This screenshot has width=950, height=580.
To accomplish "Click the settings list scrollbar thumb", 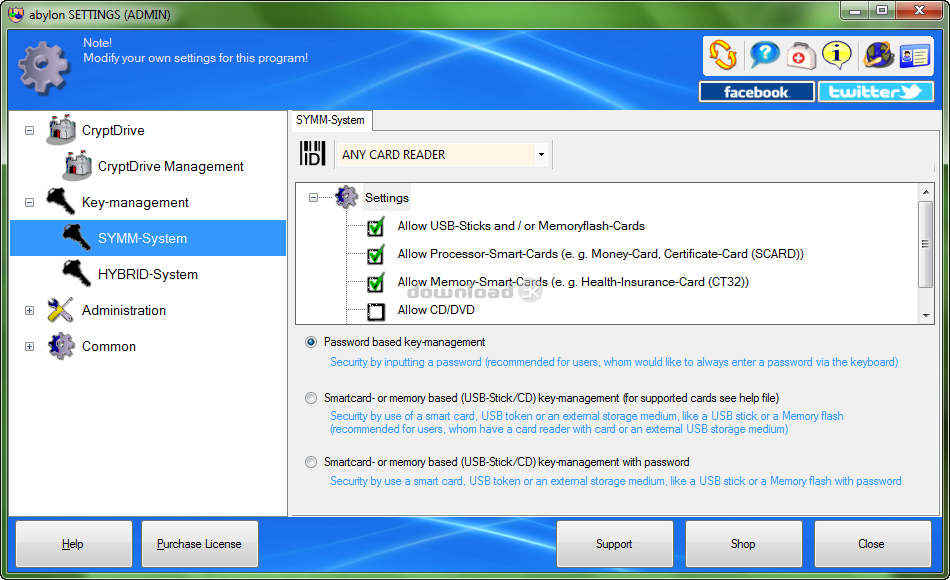I will click(925, 244).
